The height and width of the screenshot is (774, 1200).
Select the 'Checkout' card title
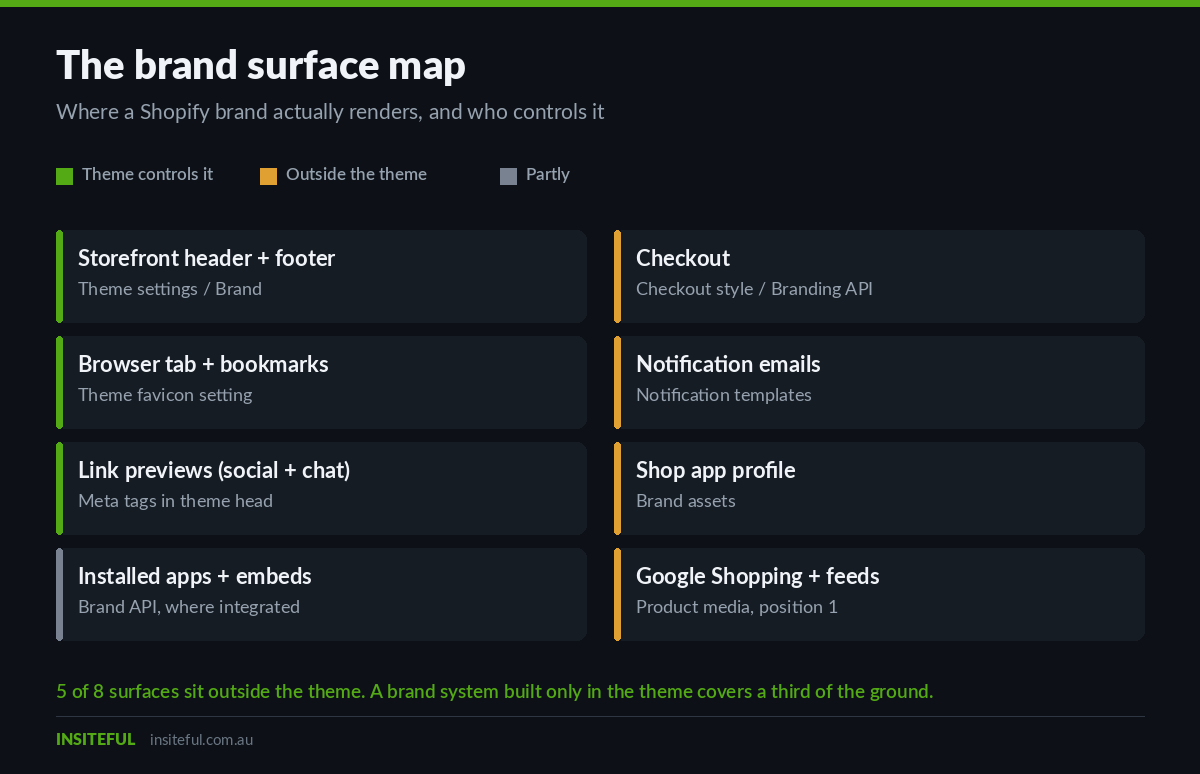(x=683, y=258)
